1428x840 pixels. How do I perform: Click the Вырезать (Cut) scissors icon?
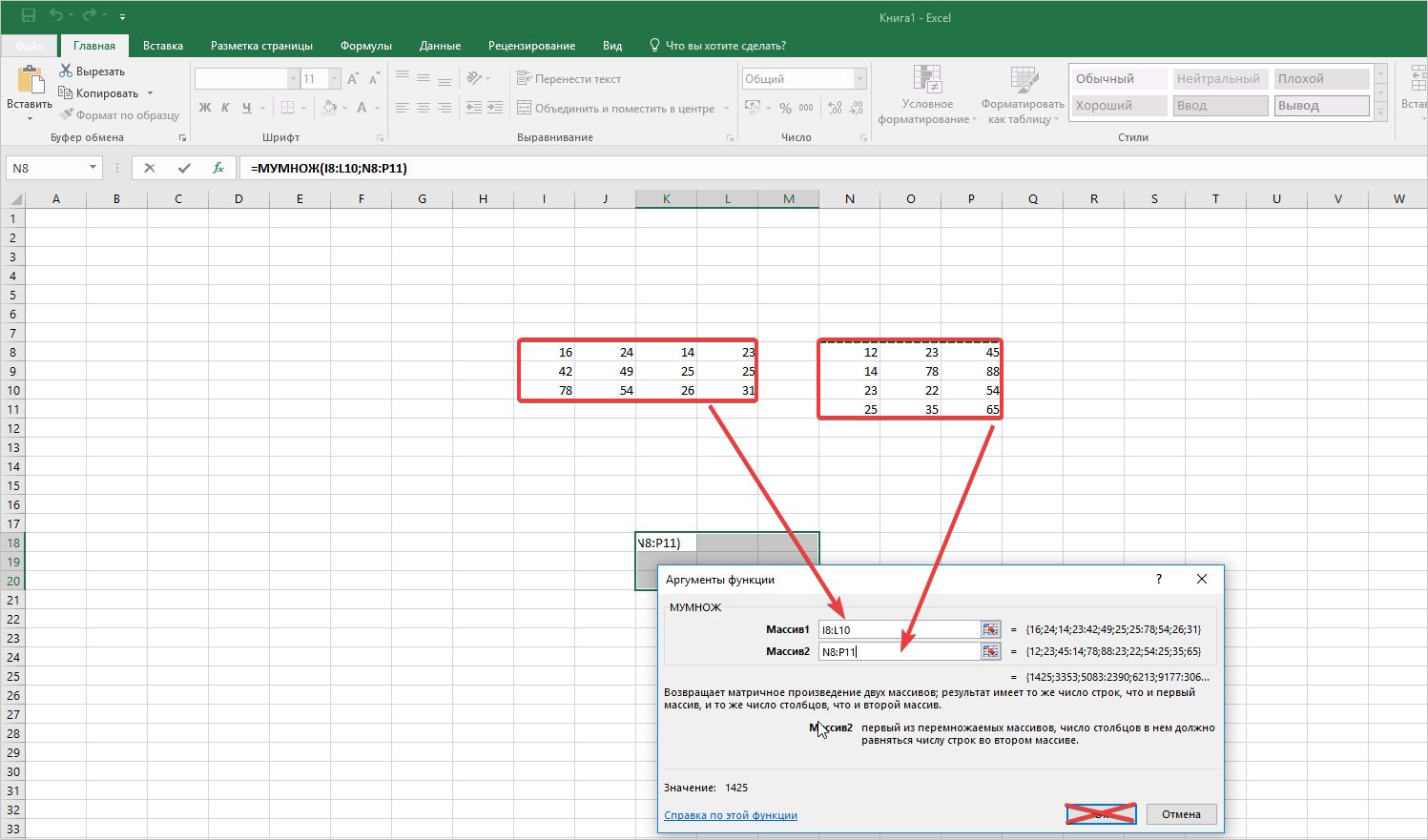(x=66, y=72)
